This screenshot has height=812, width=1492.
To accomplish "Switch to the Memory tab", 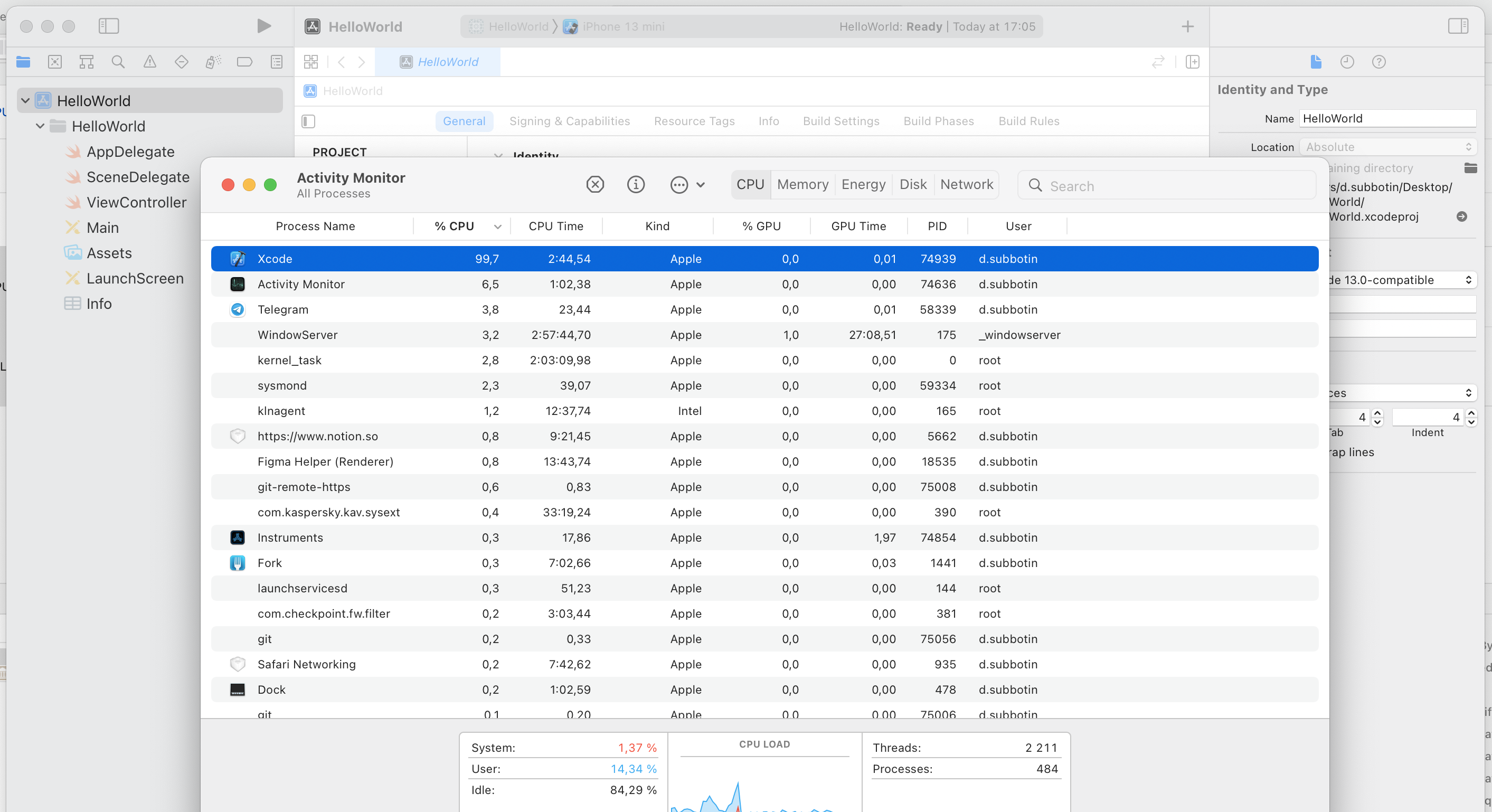I will [802, 185].
